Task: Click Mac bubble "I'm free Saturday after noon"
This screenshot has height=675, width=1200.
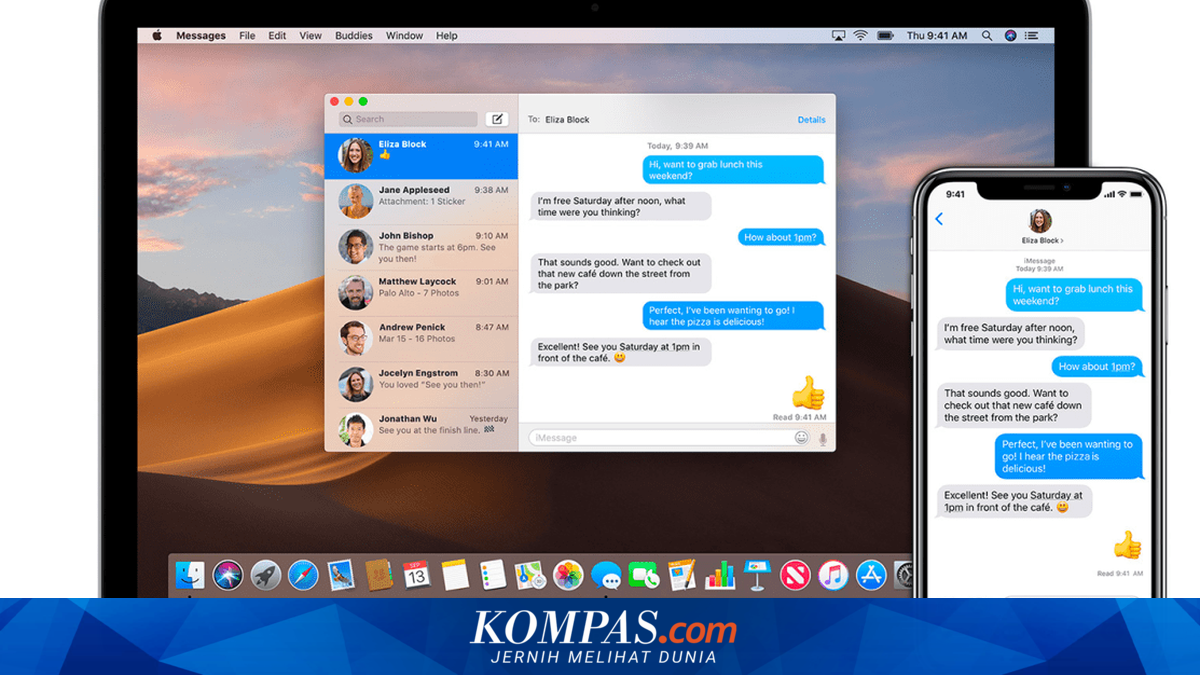Action: point(620,206)
